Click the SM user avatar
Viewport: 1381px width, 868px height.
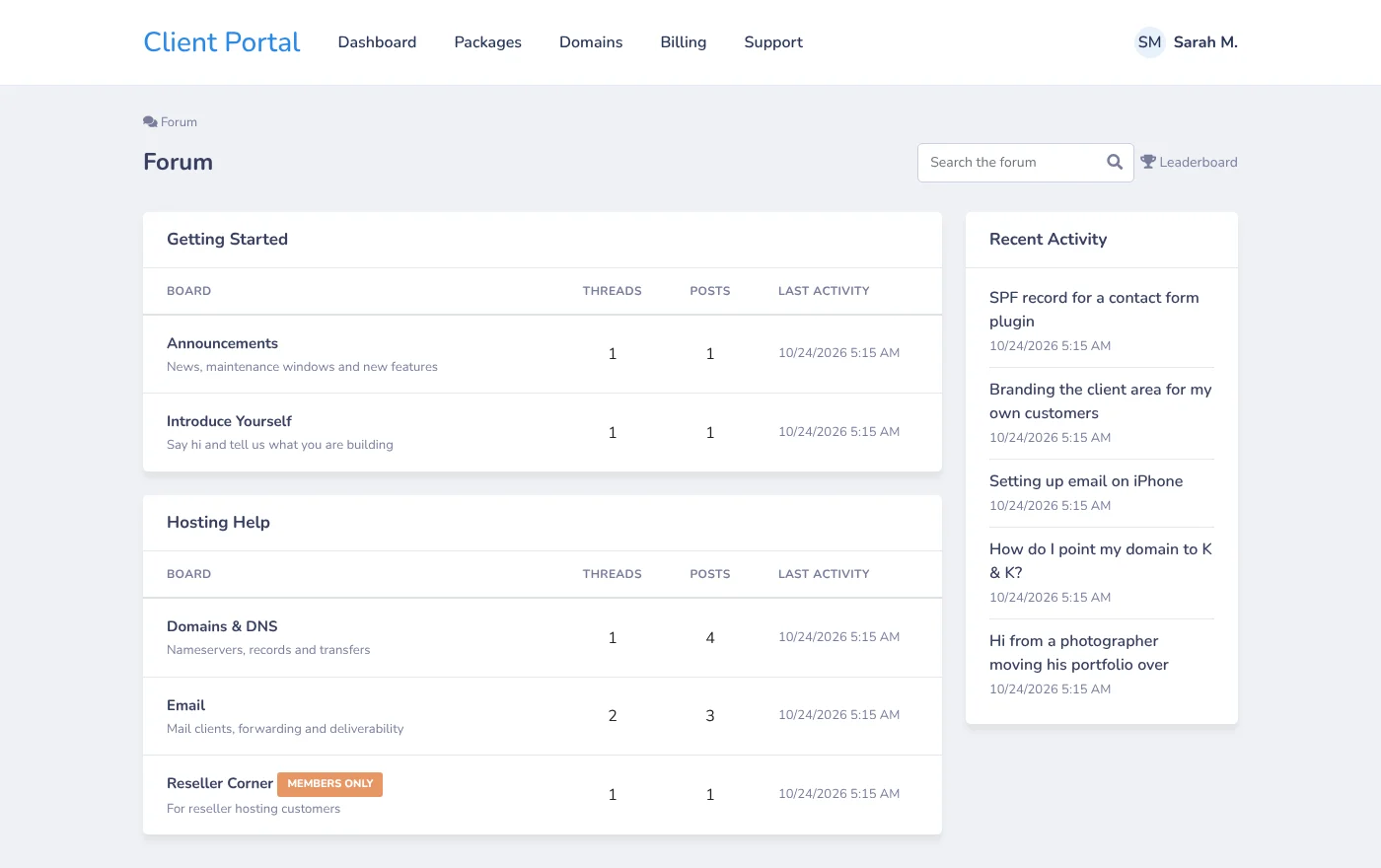coord(1150,42)
